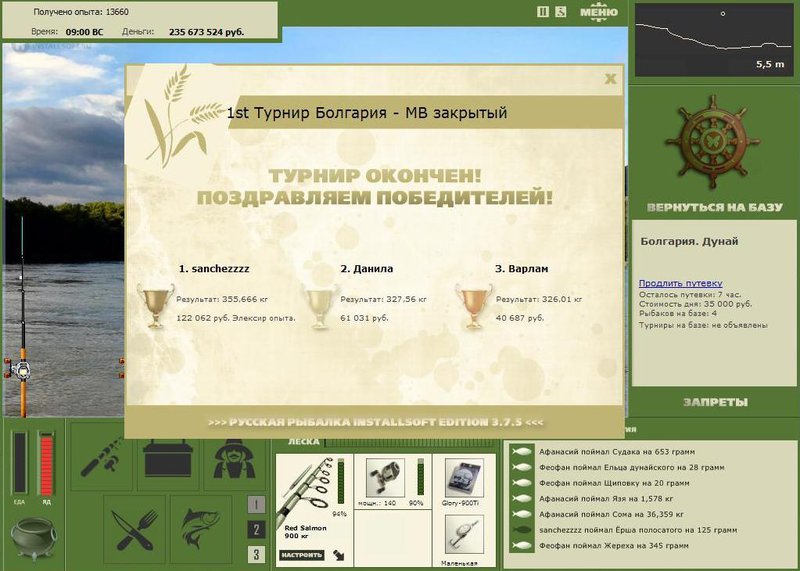Click winner name 3. Варлам

pyautogui.click(x=522, y=269)
